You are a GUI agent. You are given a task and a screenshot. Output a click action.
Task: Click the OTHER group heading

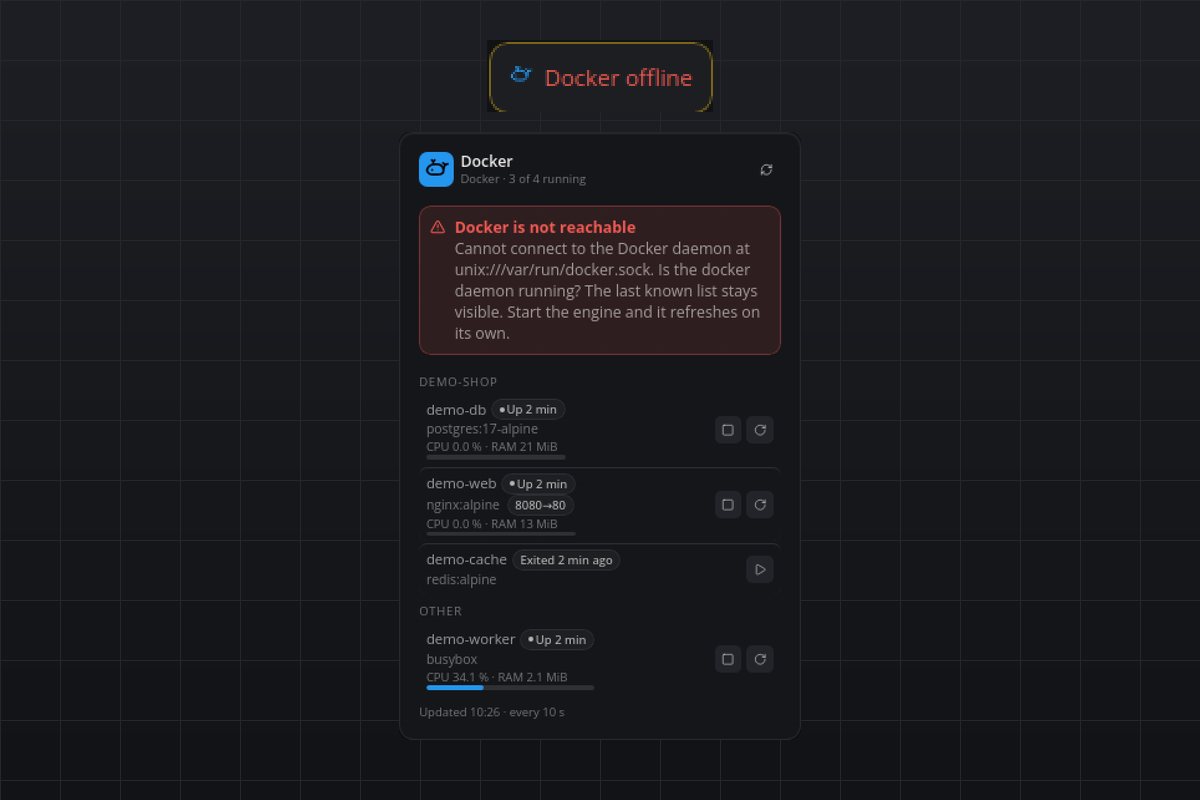(440, 611)
